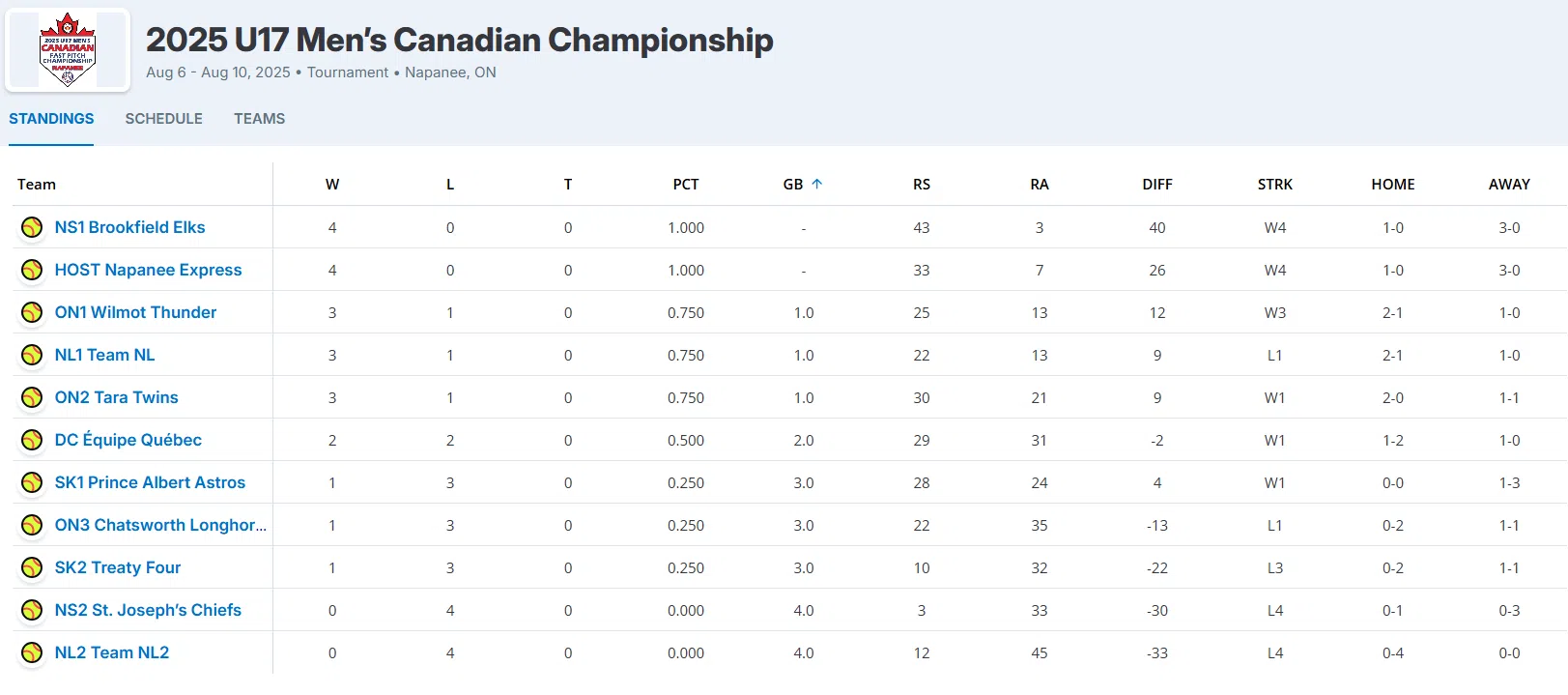The width and height of the screenshot is (1568, 695).
Task: Open the Teams tab
Action: (x=259, y=119)
